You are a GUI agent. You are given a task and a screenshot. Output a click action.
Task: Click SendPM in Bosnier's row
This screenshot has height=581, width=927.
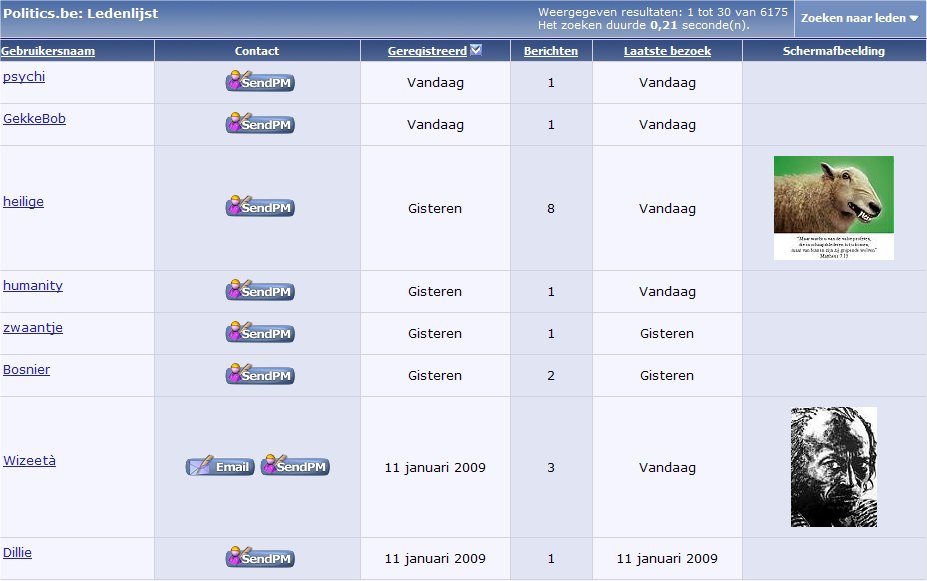260,375
